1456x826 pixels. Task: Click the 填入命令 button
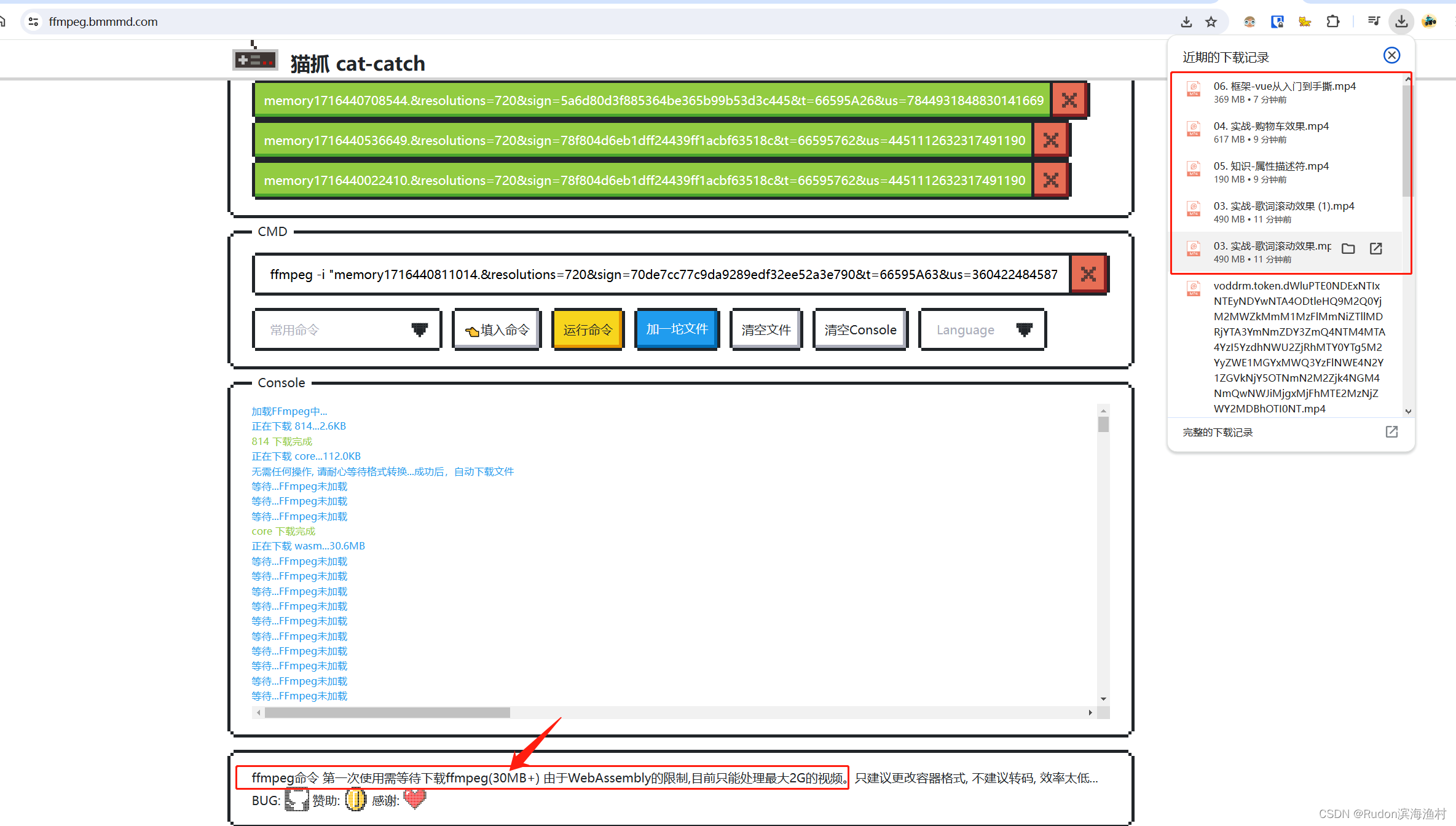click(497, 330)
